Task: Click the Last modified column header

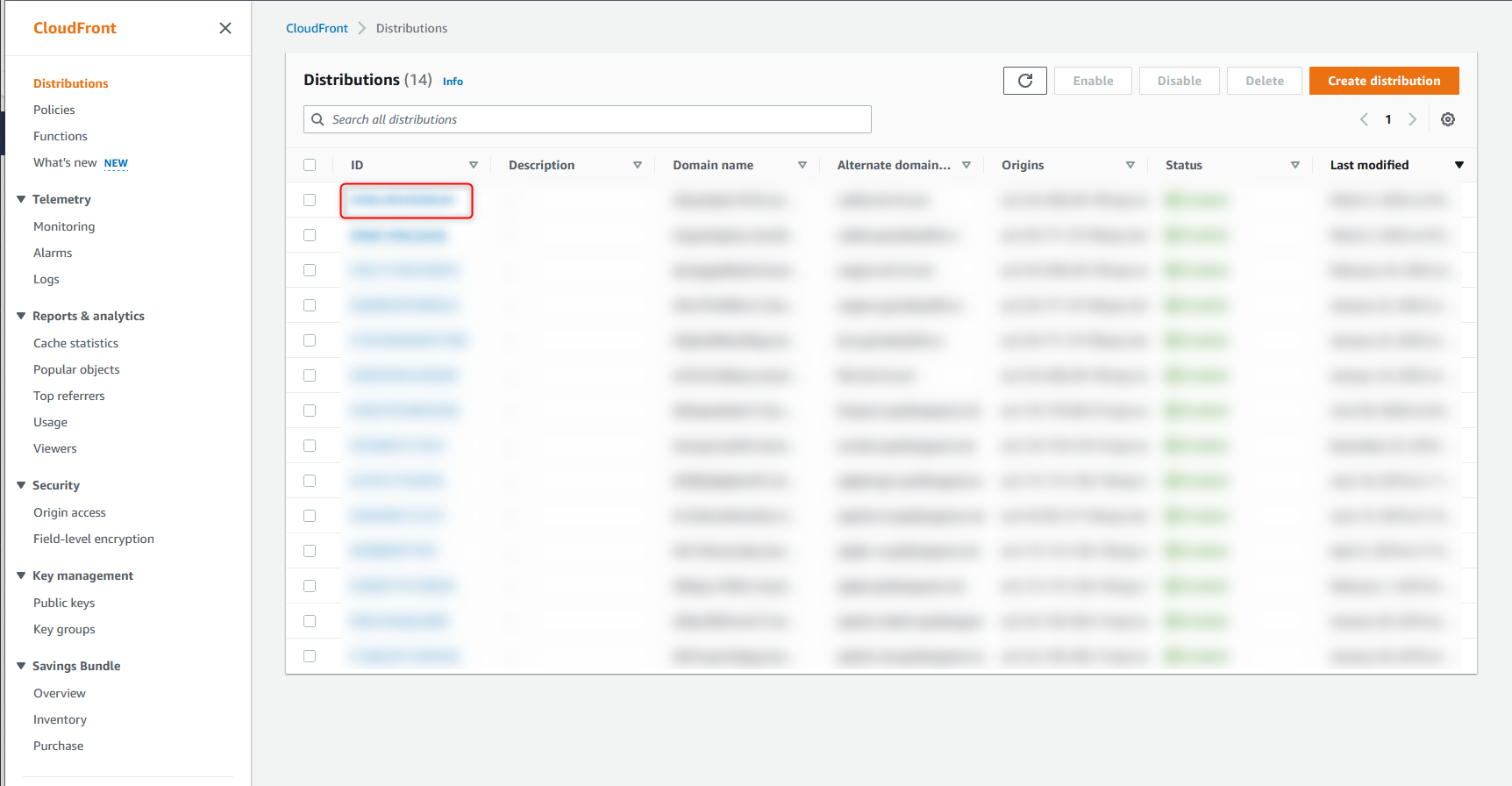Action: point(1369,165)
